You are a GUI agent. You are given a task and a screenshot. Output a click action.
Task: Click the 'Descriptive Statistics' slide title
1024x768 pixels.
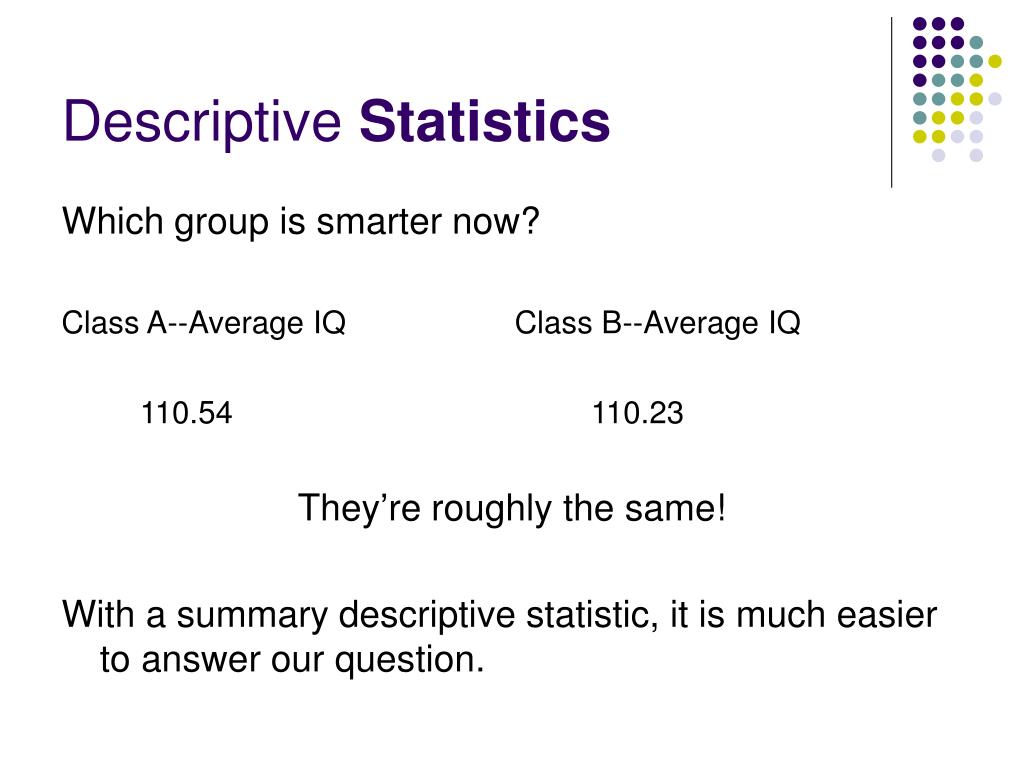pos(336,122)
